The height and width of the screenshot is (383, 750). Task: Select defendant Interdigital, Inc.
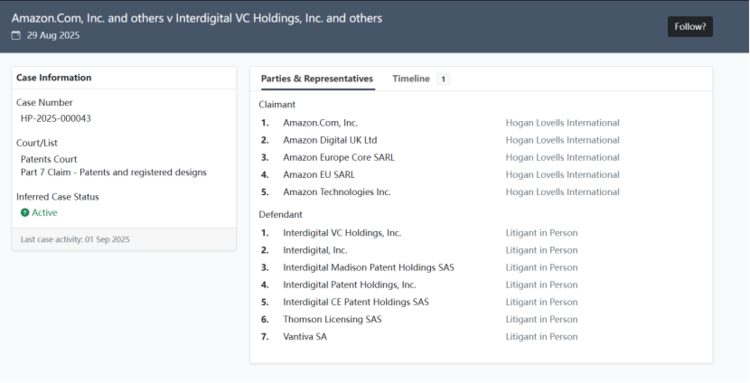[315, 250]
